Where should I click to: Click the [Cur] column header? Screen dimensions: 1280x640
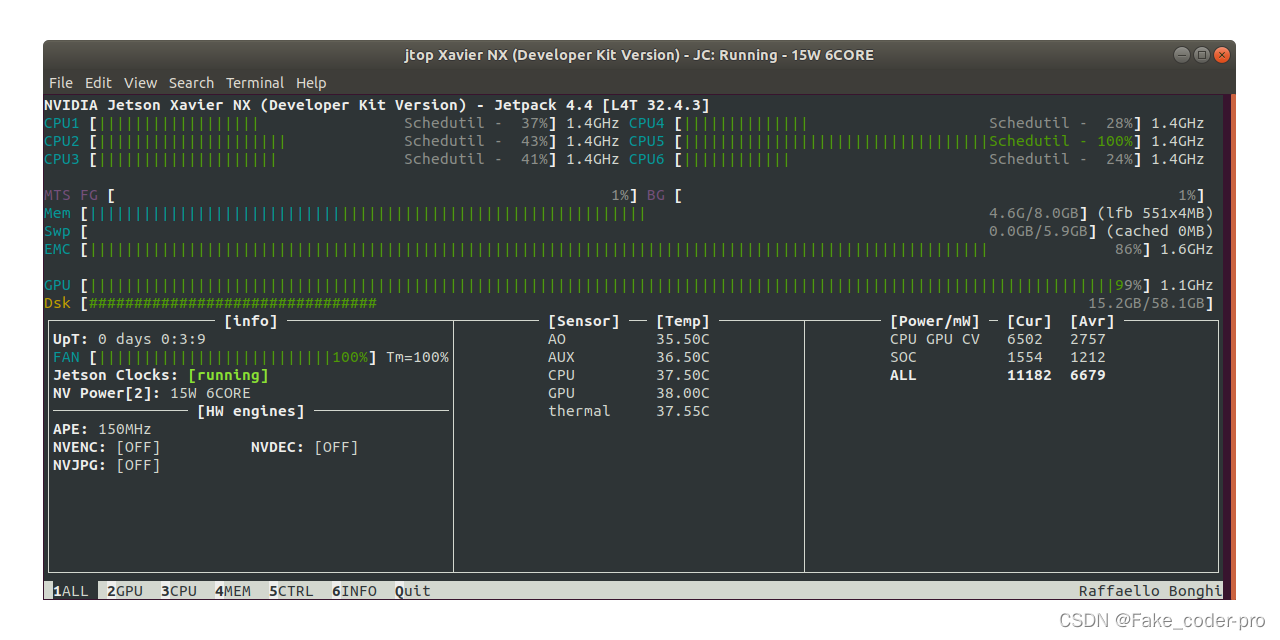(x=1029, y=321)
